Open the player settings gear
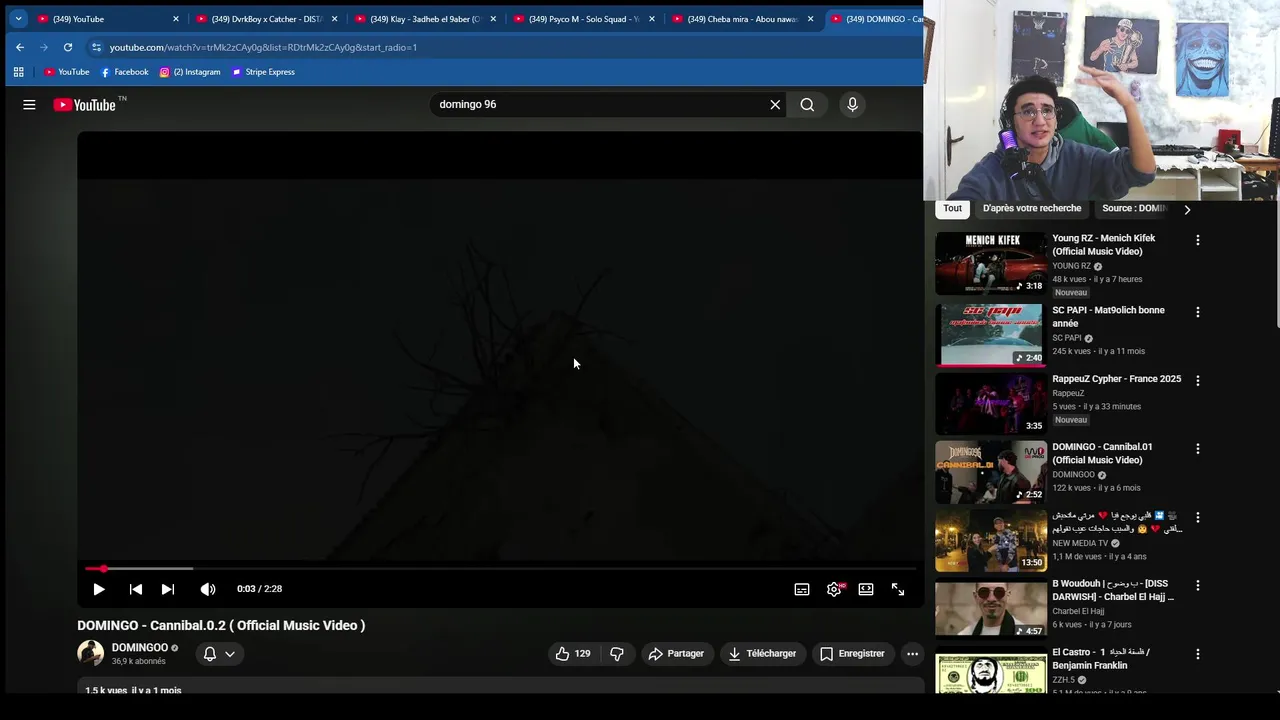The image size is (1280, 720). point(834,589)
